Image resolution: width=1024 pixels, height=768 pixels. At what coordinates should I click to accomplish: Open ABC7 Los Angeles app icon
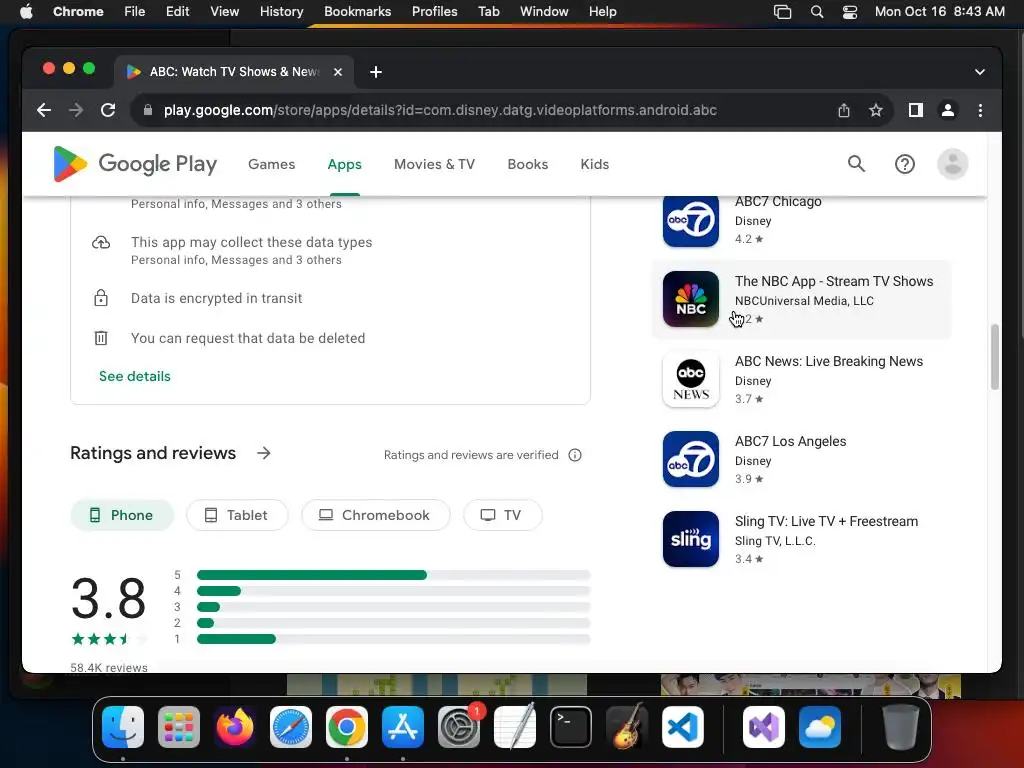[x=690, y=459]
